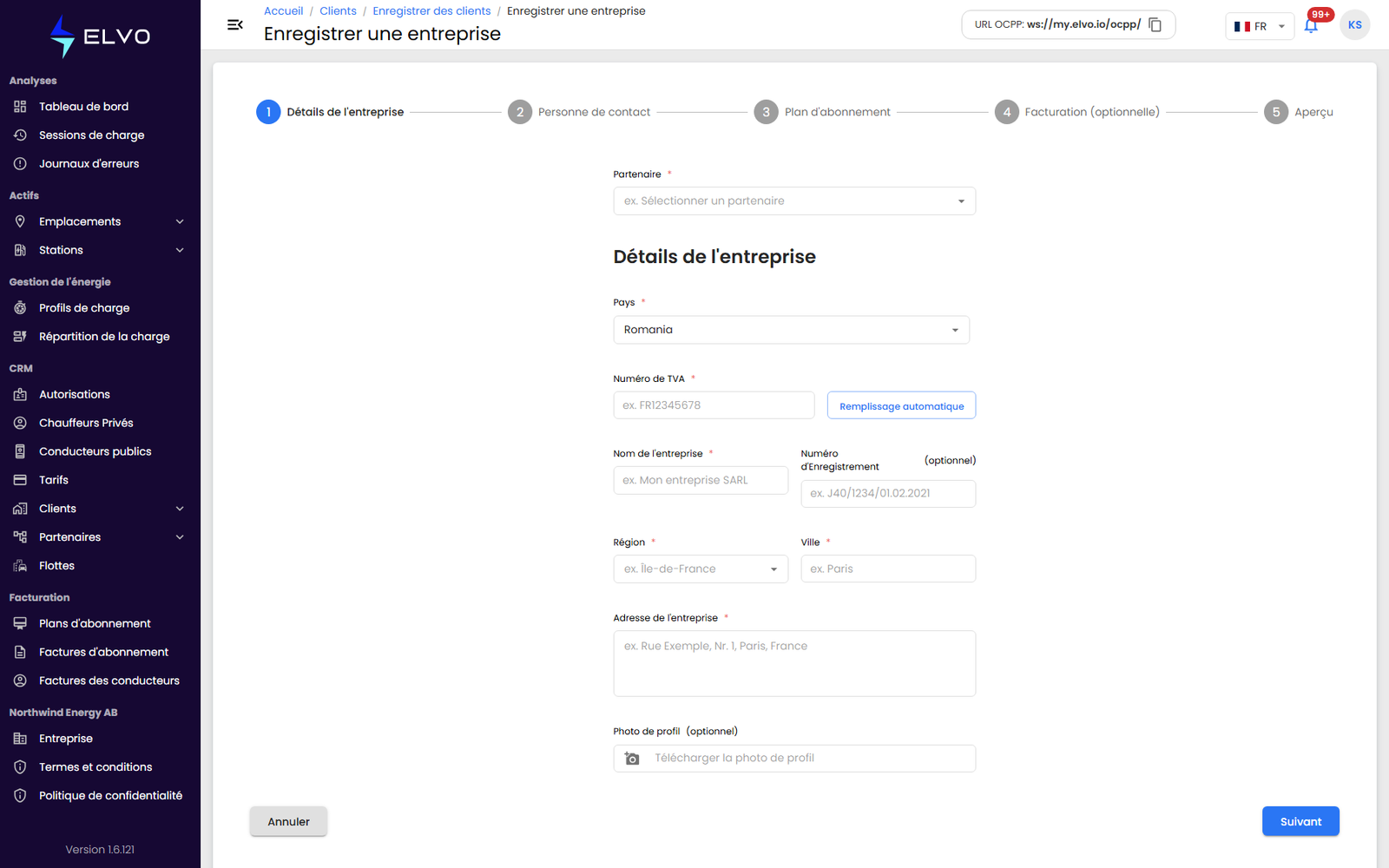Click the Tarifs card icon
Viewport: 1389px width, 868px height.
pos(20,480)
